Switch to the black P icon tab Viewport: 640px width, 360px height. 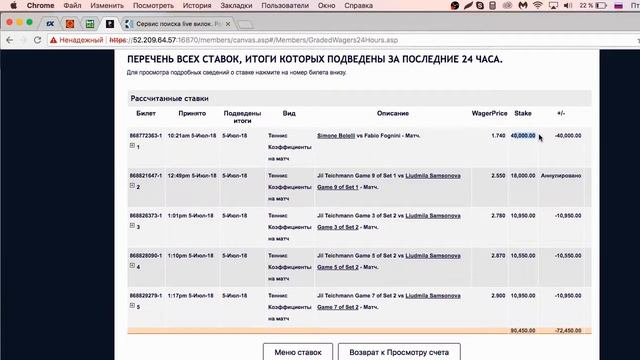pos(110,24)
